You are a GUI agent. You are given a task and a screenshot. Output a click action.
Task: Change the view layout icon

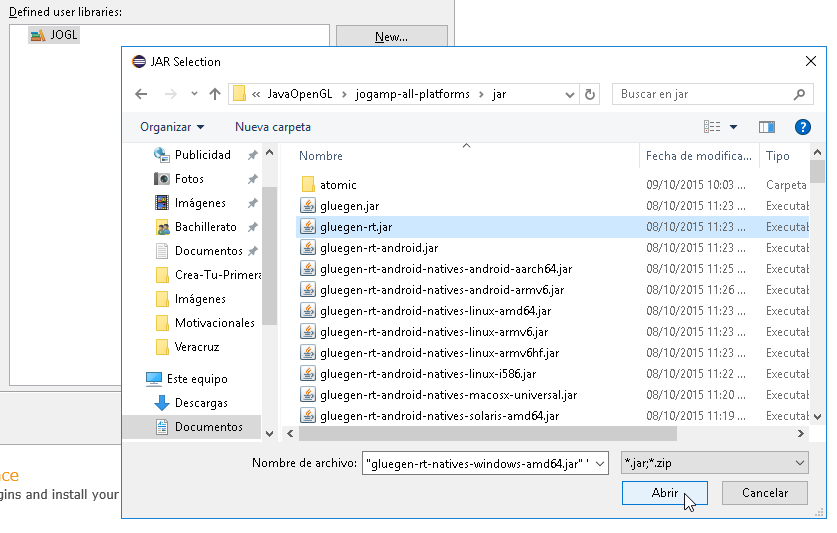[x=712, y=127]
